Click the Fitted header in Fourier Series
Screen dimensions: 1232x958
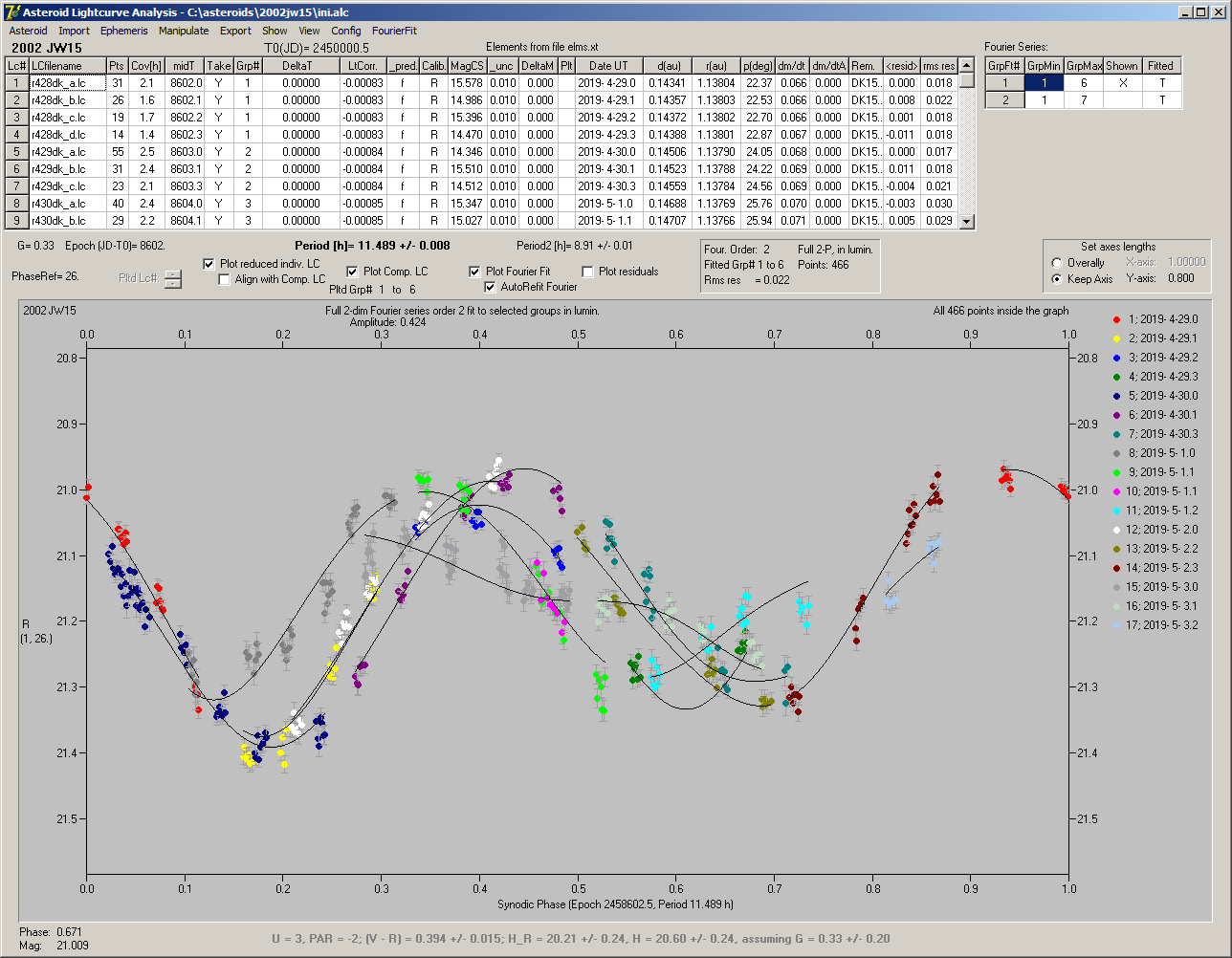tap(1160, 66)
